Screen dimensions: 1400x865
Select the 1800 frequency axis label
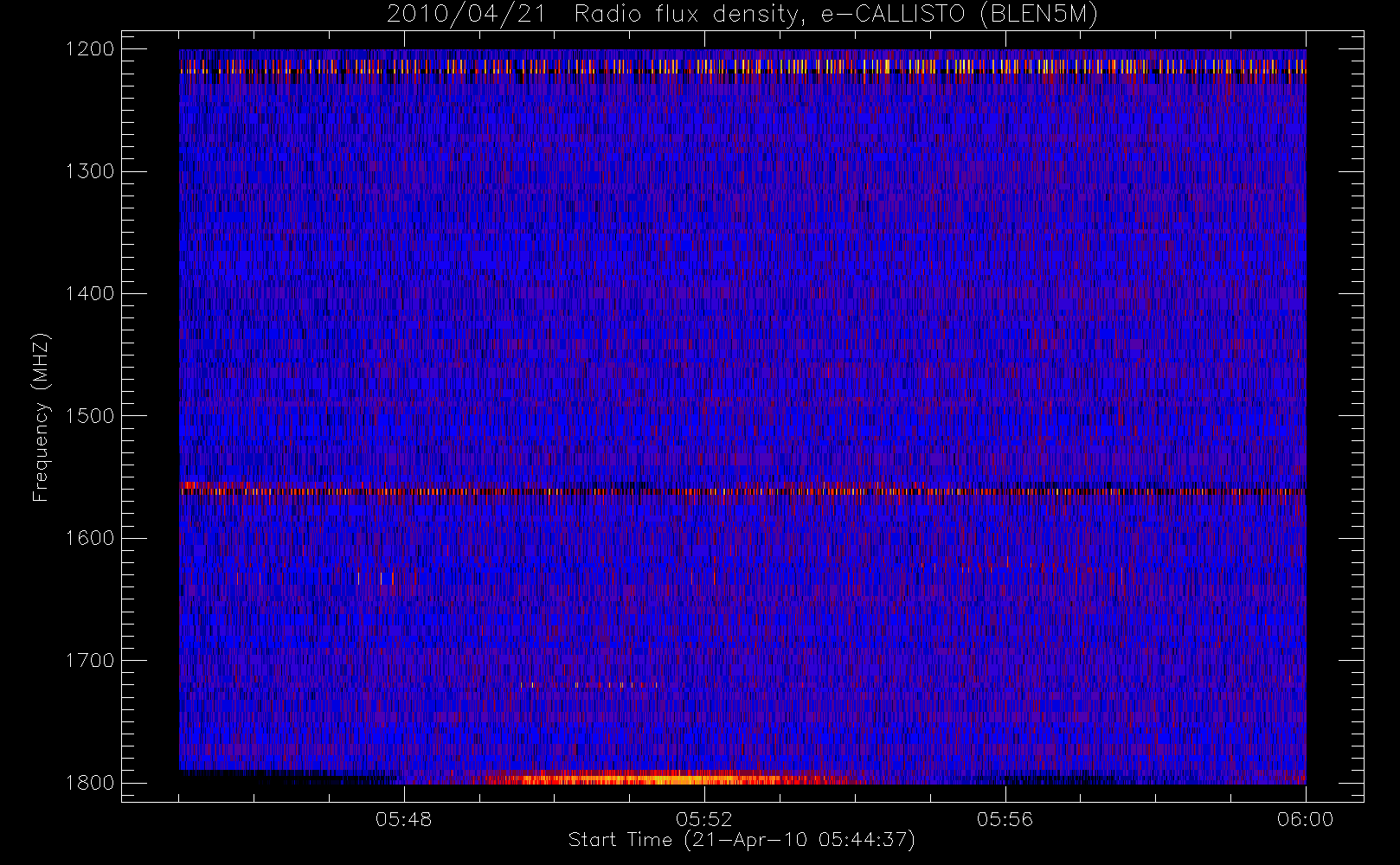pos(90,783)
